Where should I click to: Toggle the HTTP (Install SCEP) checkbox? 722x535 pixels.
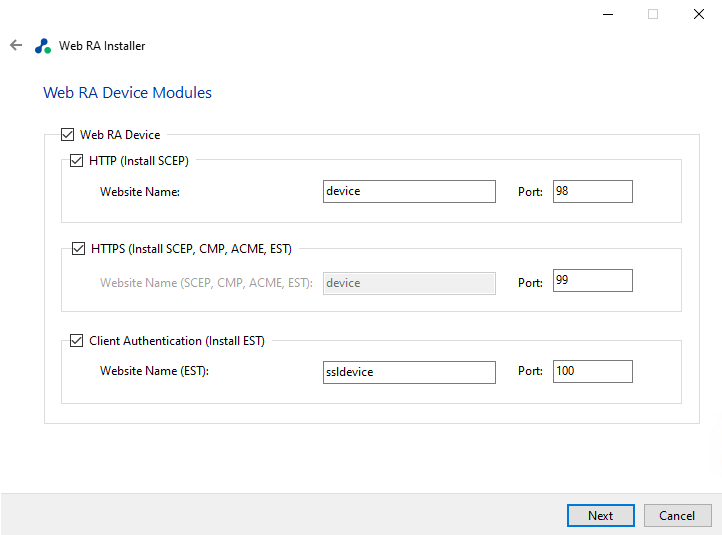[78, 160]
